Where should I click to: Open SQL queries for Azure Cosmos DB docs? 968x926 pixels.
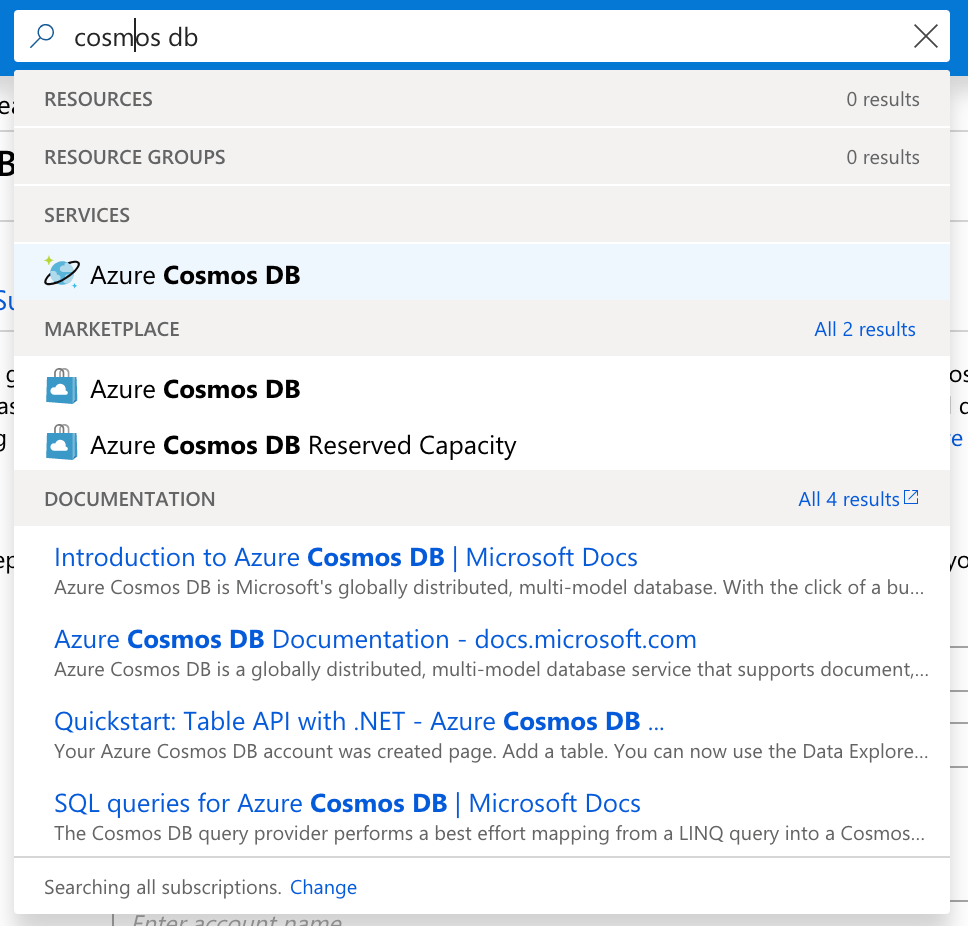346,802
